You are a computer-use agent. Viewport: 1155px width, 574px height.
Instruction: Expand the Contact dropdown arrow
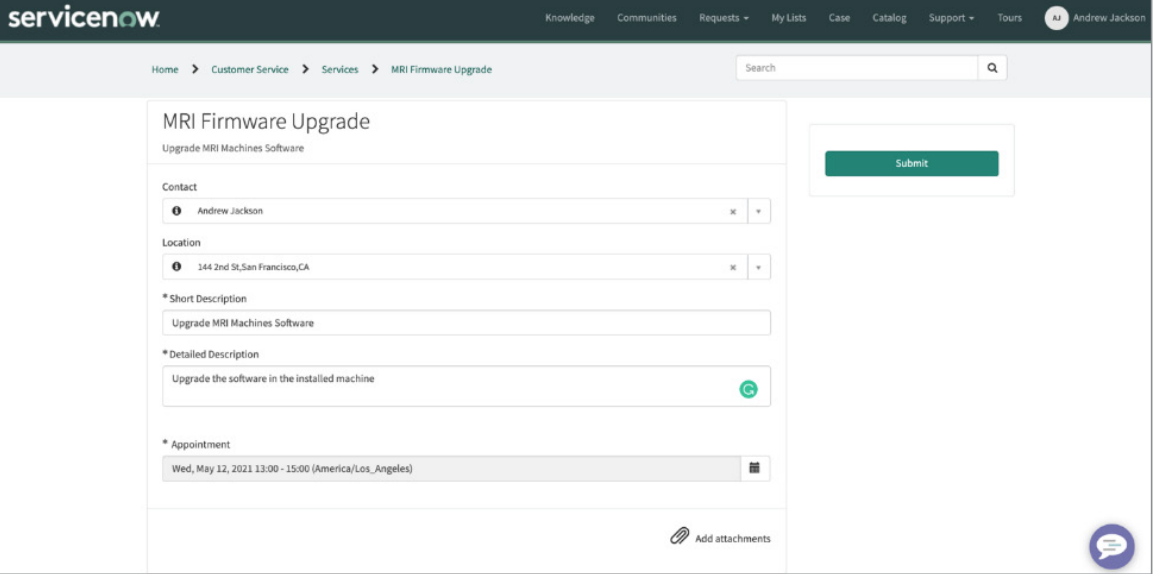[x=758, y=212]
